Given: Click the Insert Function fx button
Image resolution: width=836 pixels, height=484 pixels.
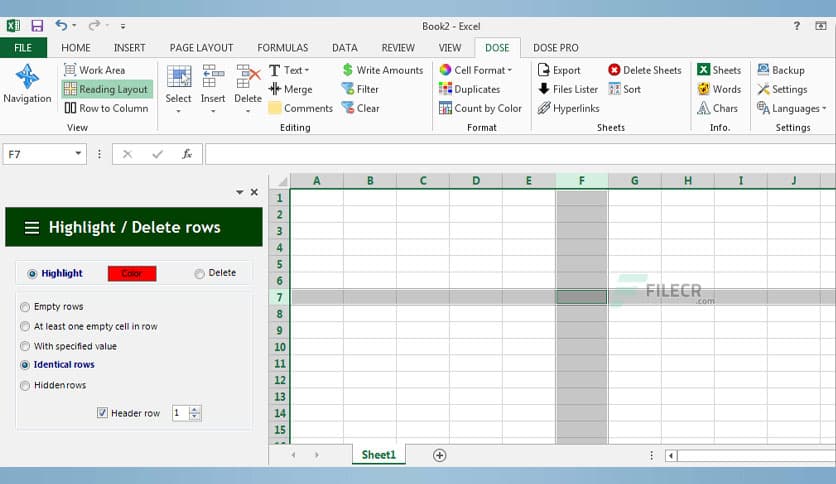Looking at the screenshot, I should click(187, 154).
